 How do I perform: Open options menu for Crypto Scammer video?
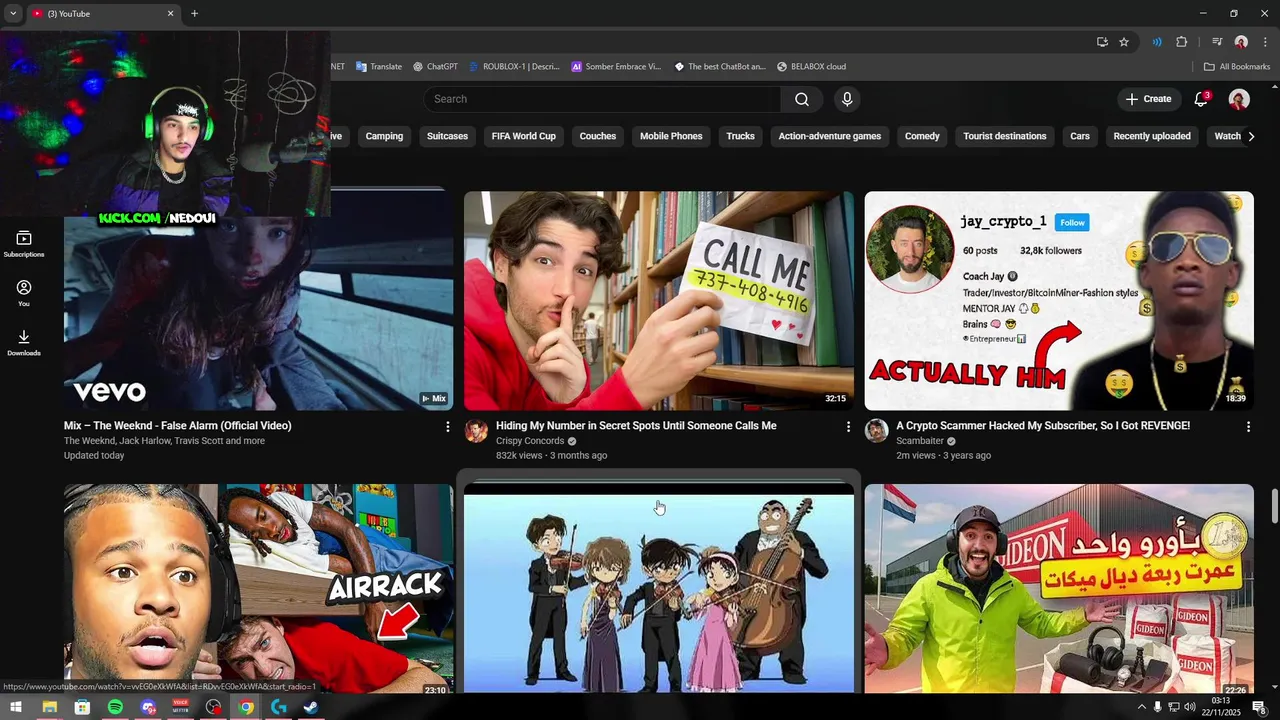click(1248, 427)
